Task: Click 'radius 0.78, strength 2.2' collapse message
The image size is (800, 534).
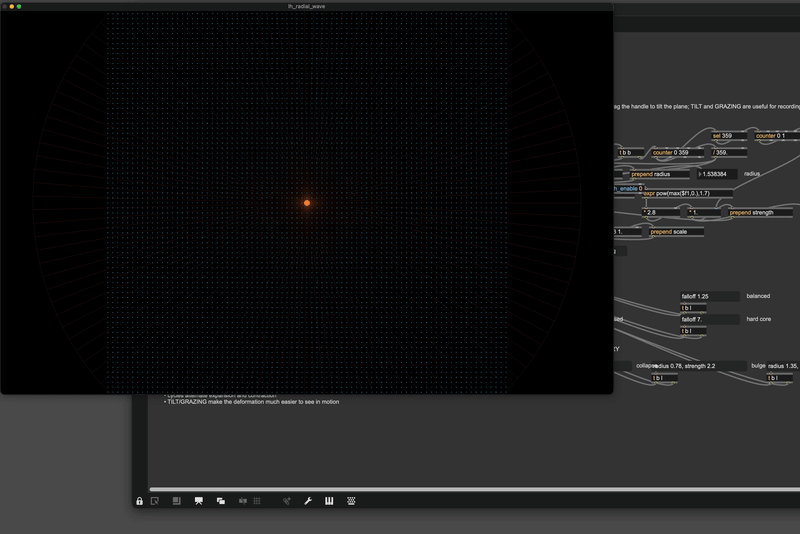Action: pyautogui.click(x=699, y=366)
